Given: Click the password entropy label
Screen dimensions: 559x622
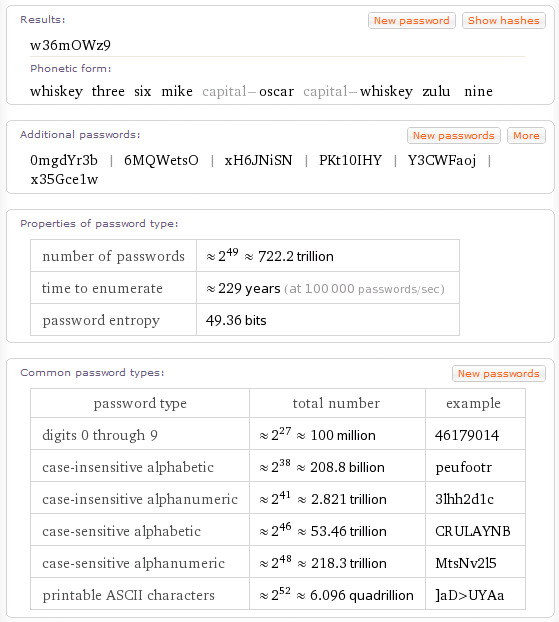Looking at the screenshot, I should point(101,321).
